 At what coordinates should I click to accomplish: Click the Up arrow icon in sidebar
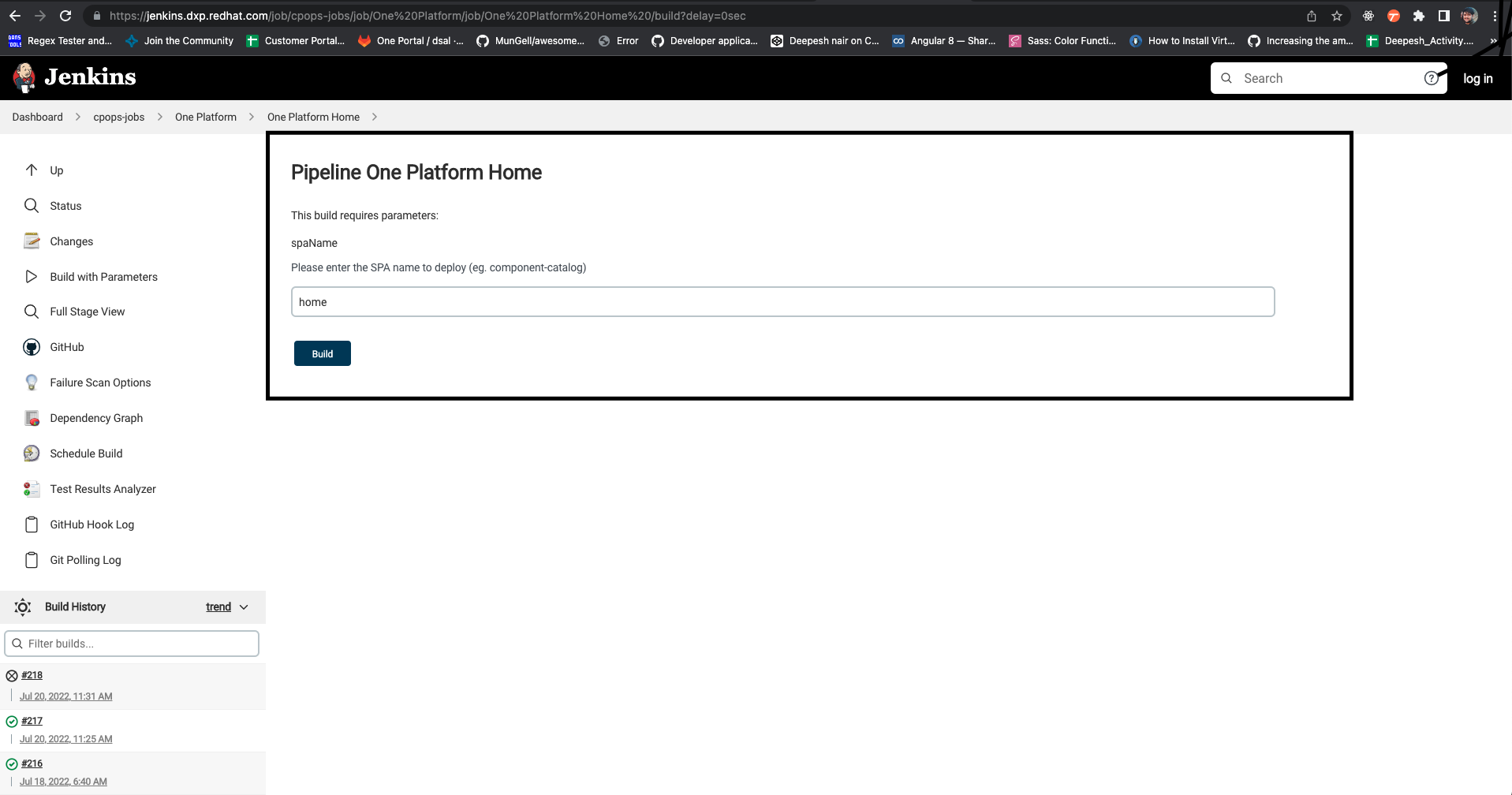pos(32,170)
